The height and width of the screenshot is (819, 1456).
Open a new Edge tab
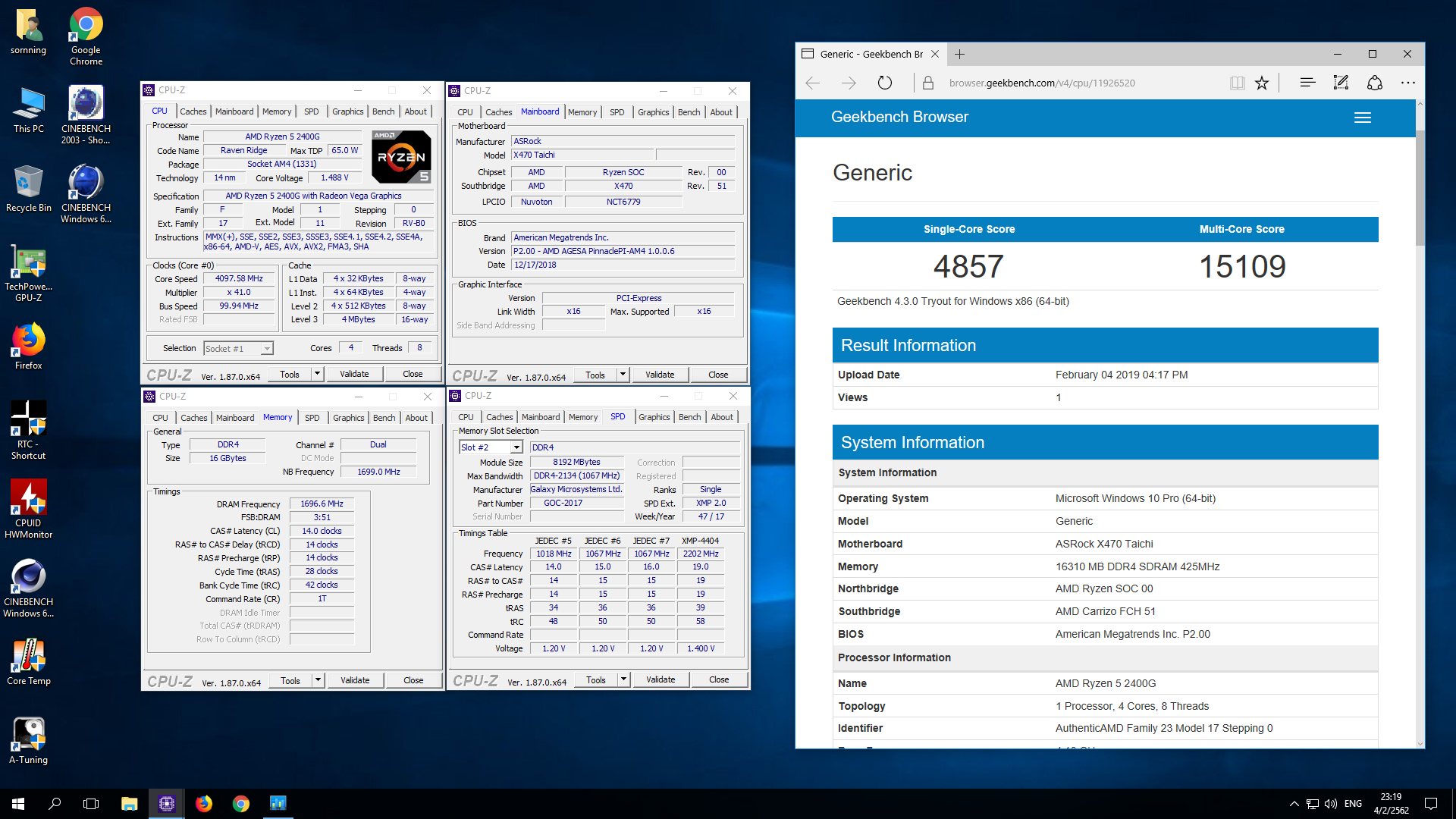coord(959,54)
